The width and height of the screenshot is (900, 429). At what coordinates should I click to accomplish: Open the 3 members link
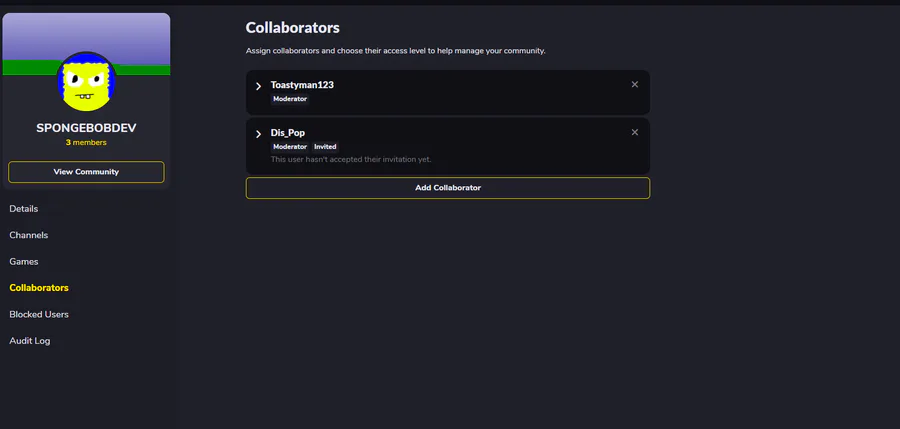86,143
